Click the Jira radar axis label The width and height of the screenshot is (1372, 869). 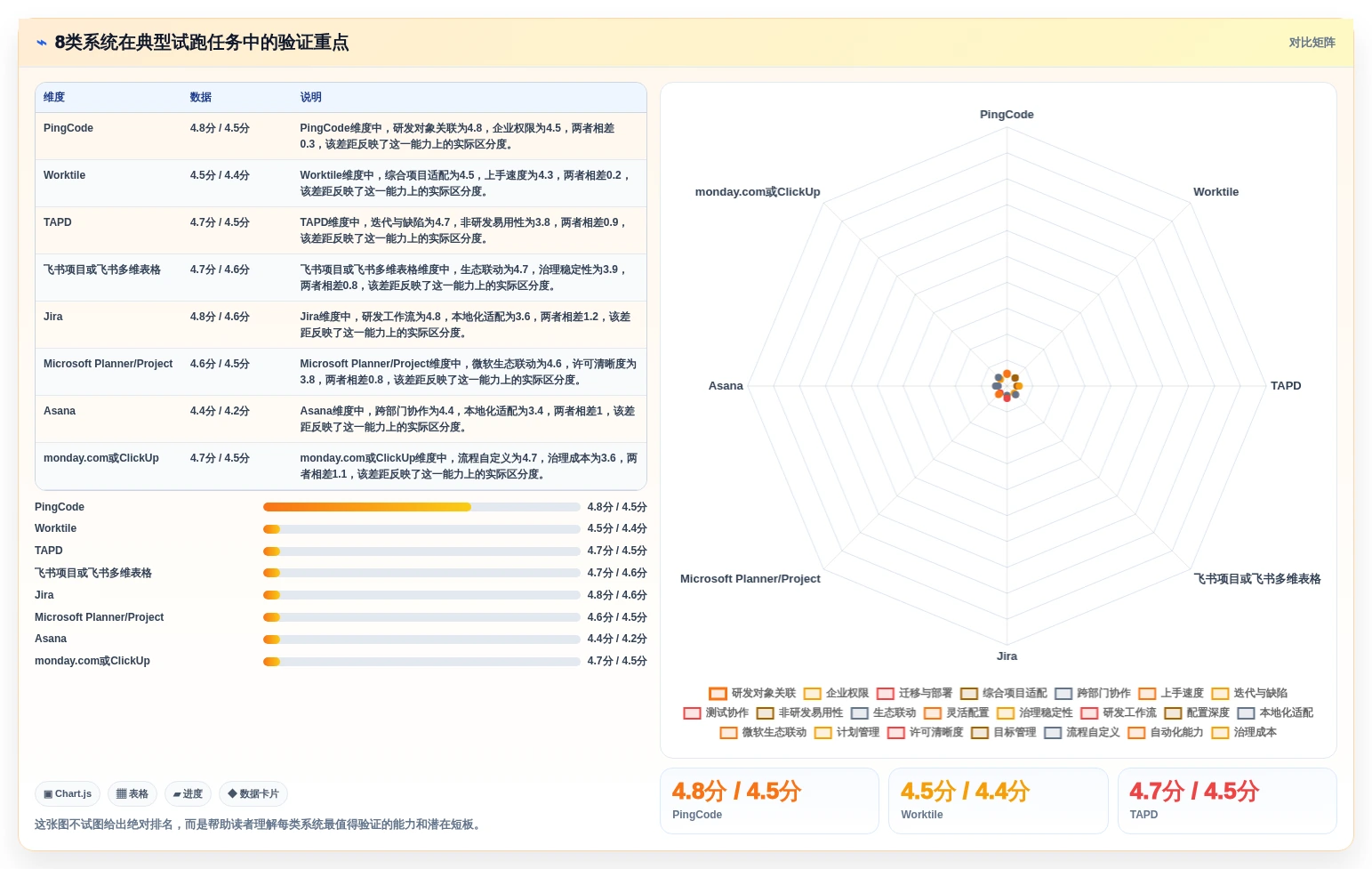point(1007,656)
